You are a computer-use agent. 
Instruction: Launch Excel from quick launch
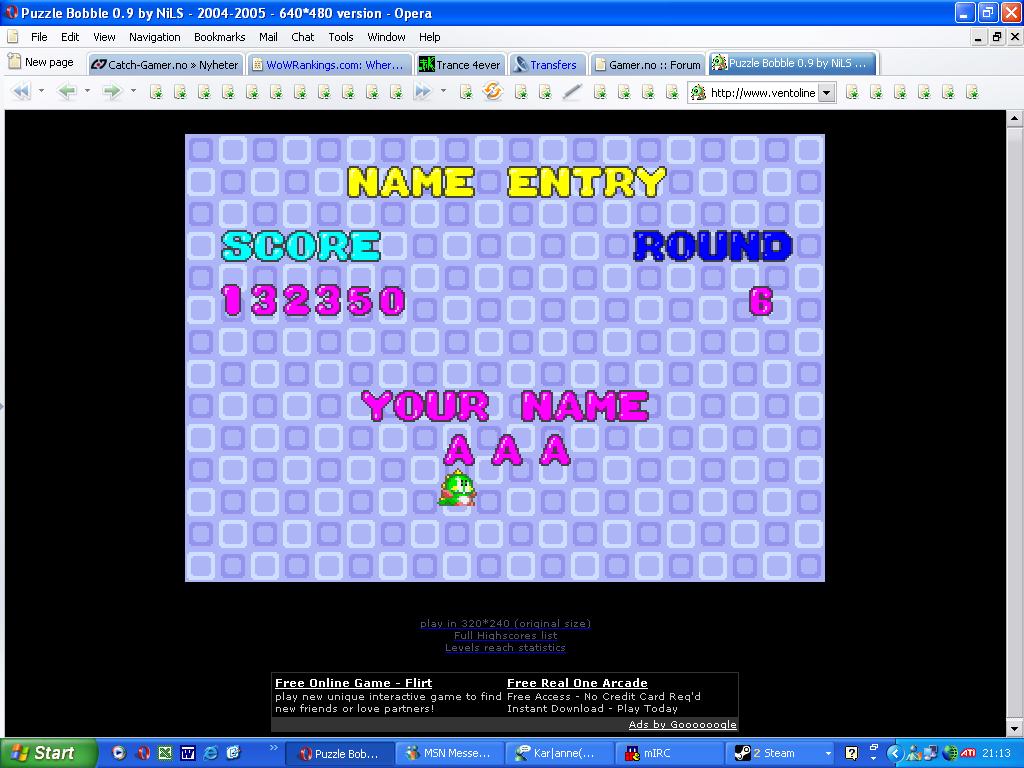click(x=165, y=753)
